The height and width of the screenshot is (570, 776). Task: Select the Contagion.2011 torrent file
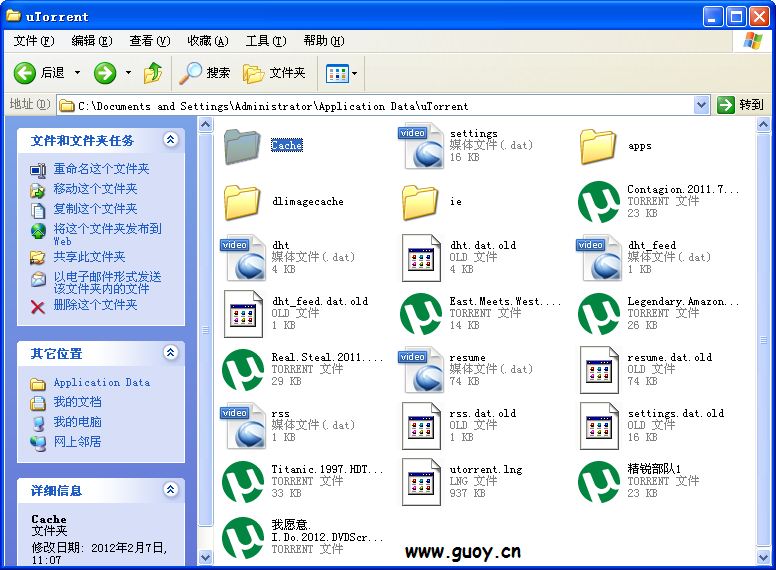pos(599,202)
